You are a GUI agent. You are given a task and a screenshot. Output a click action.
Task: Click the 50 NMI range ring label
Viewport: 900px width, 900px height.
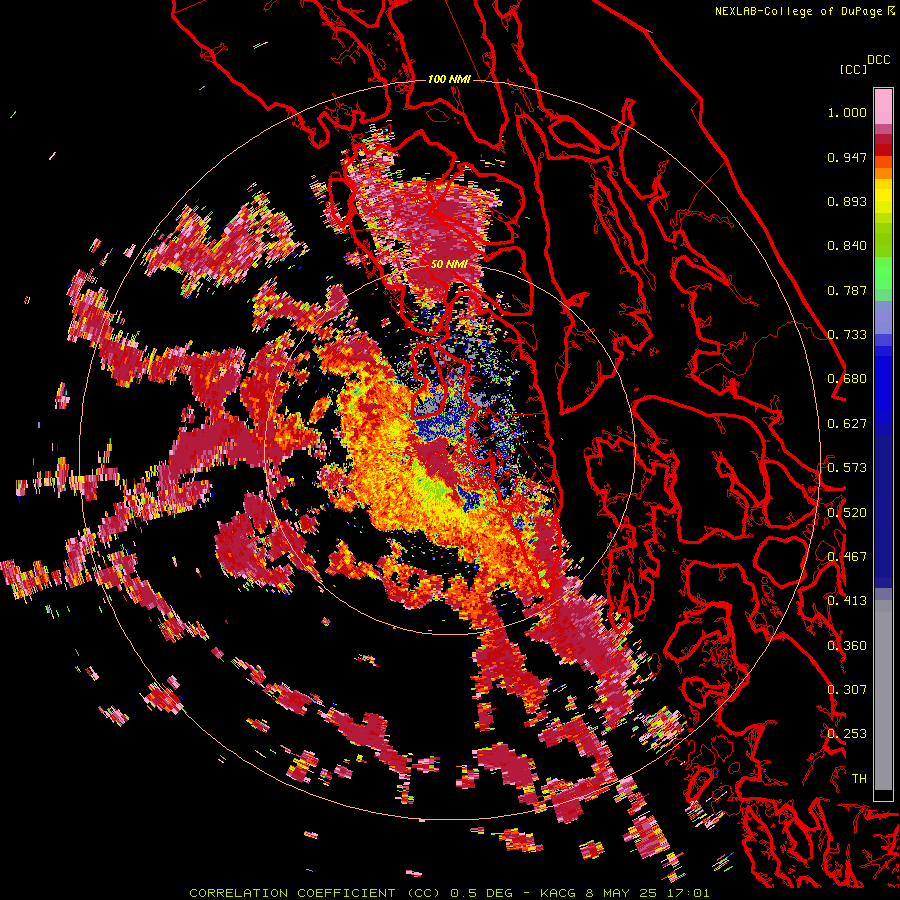point(449,264)
